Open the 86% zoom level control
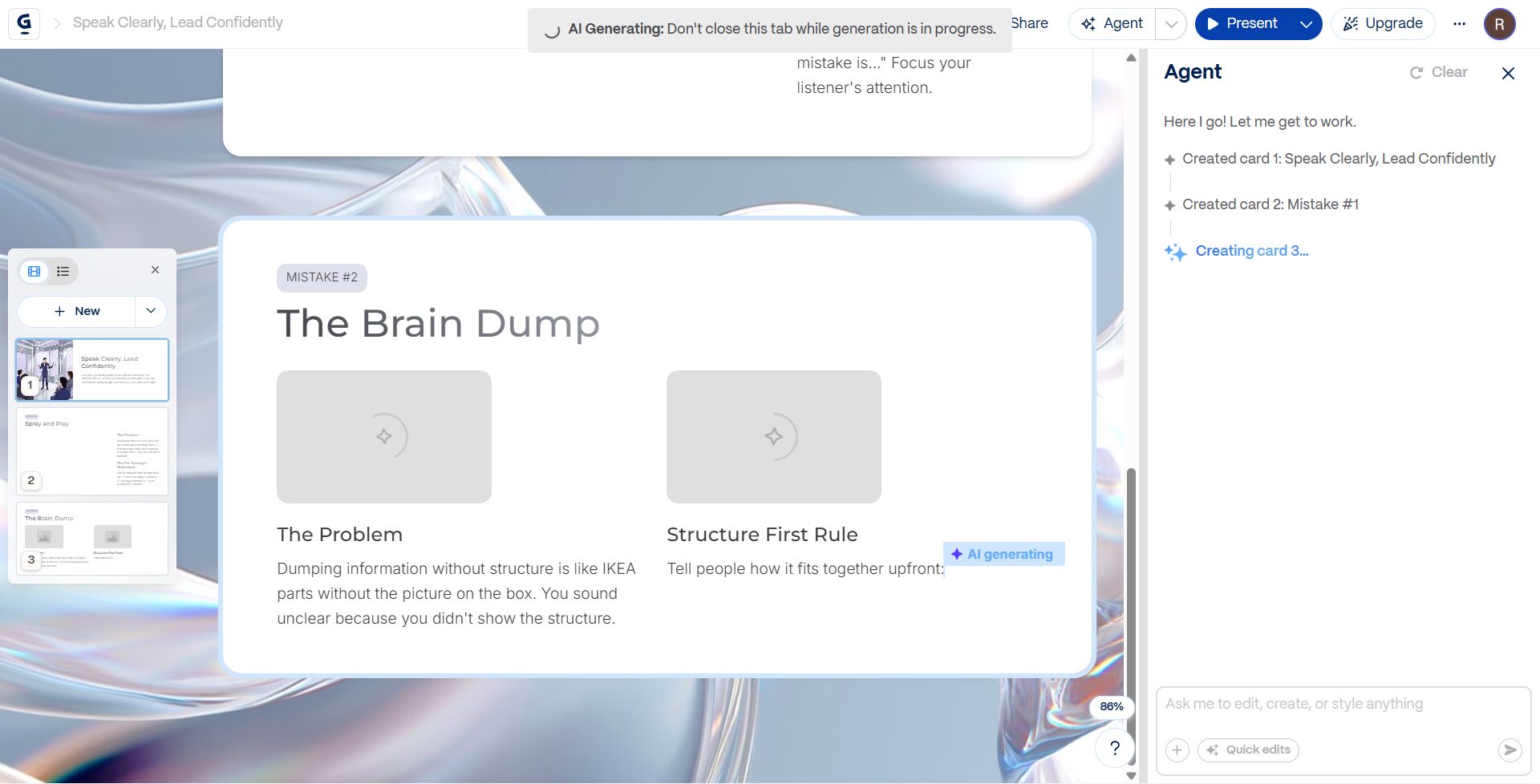1540x784 pixels. 1111,706
